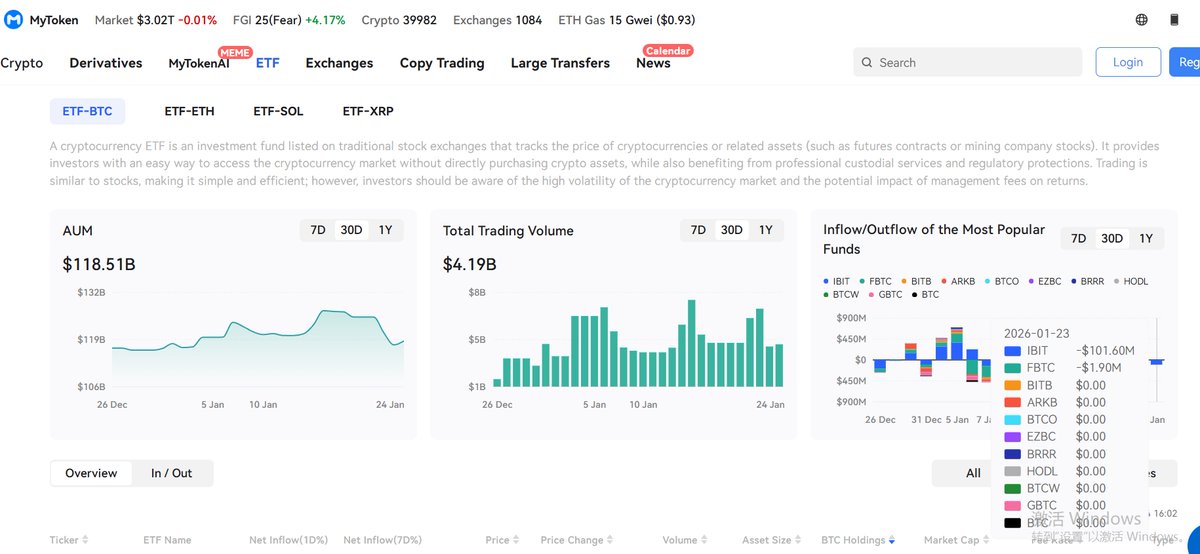Select the Overview view tab
This screenshot has width=1200, height=554.
point(91,473)
